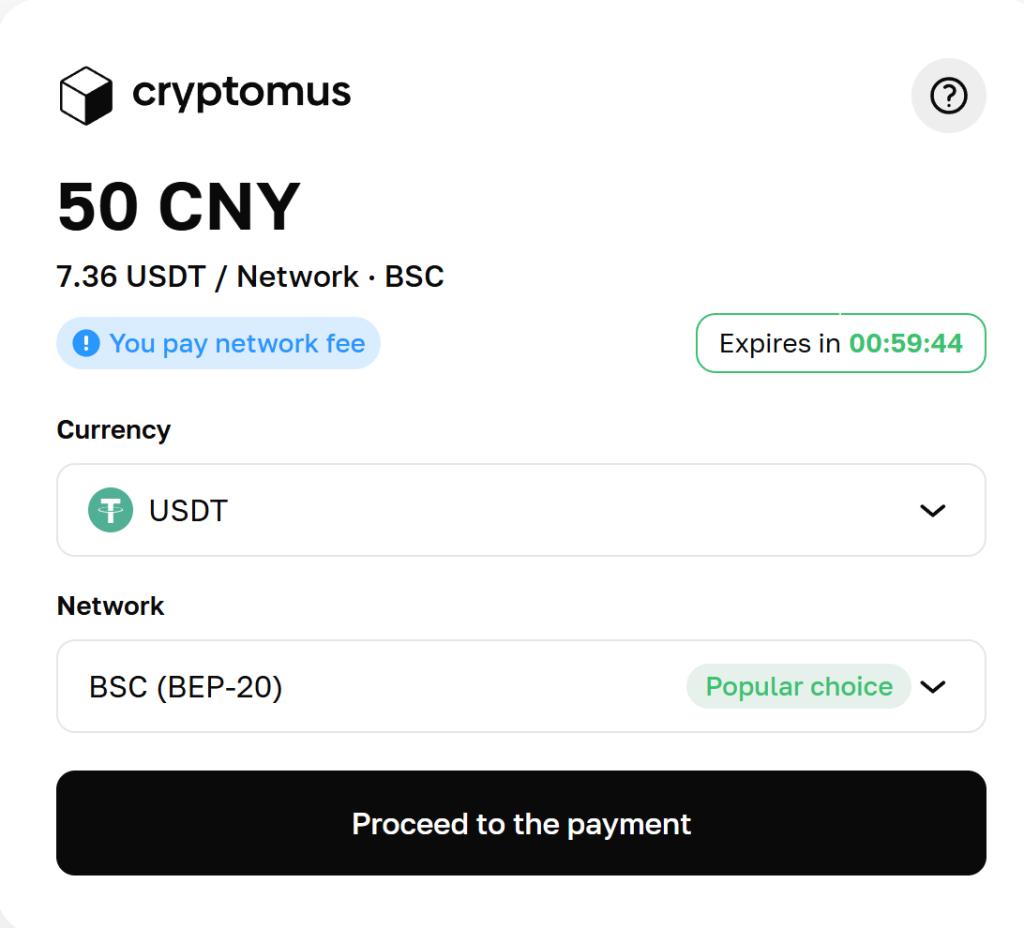
Task: Open the help question mark icon
Action: pyautogui.click(x=948, y=96)
